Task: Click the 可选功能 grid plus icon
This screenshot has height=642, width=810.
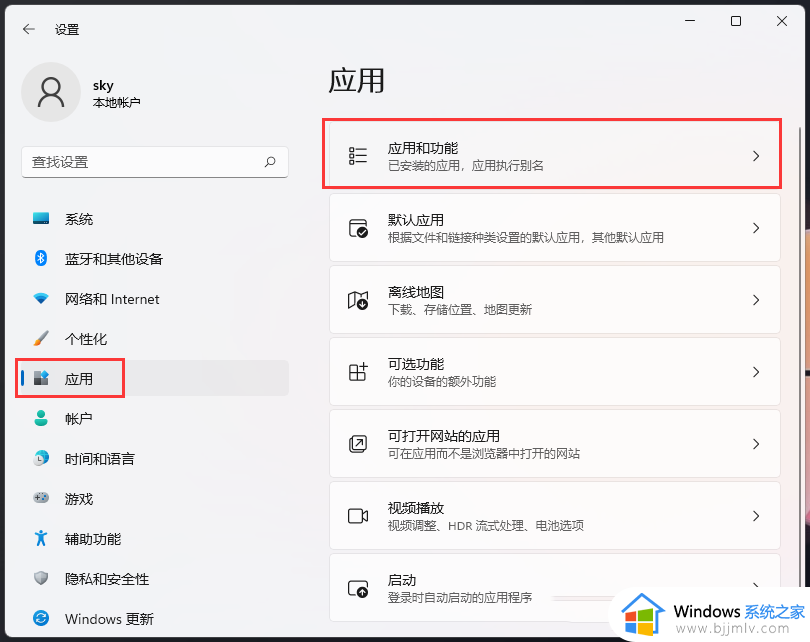Action: [x=358, y=372]
